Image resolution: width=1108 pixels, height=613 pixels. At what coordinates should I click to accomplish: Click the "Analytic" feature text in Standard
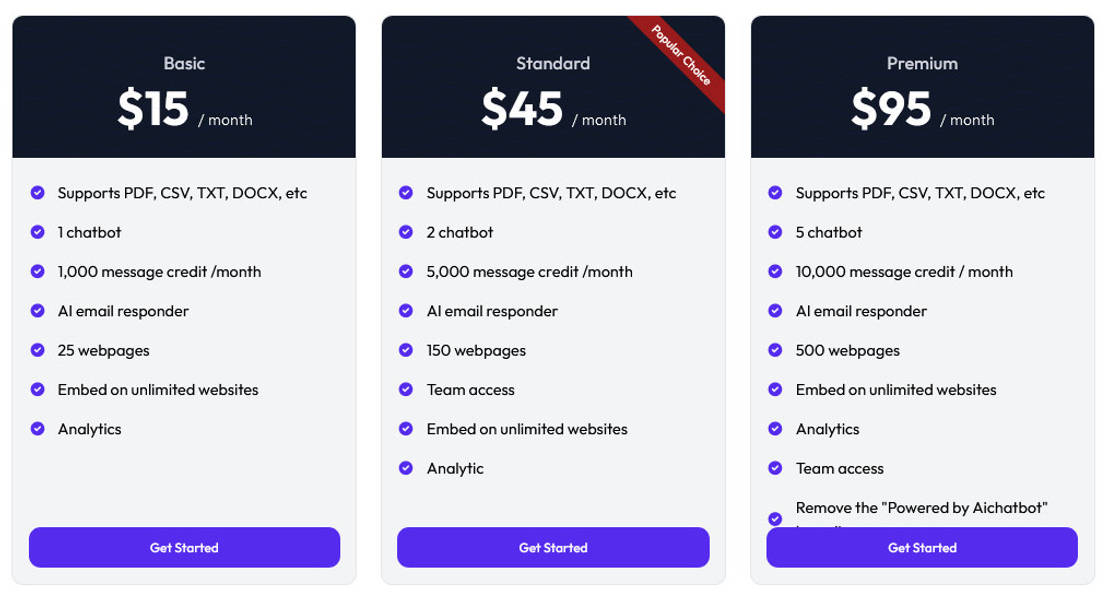(x=456, y=468)
